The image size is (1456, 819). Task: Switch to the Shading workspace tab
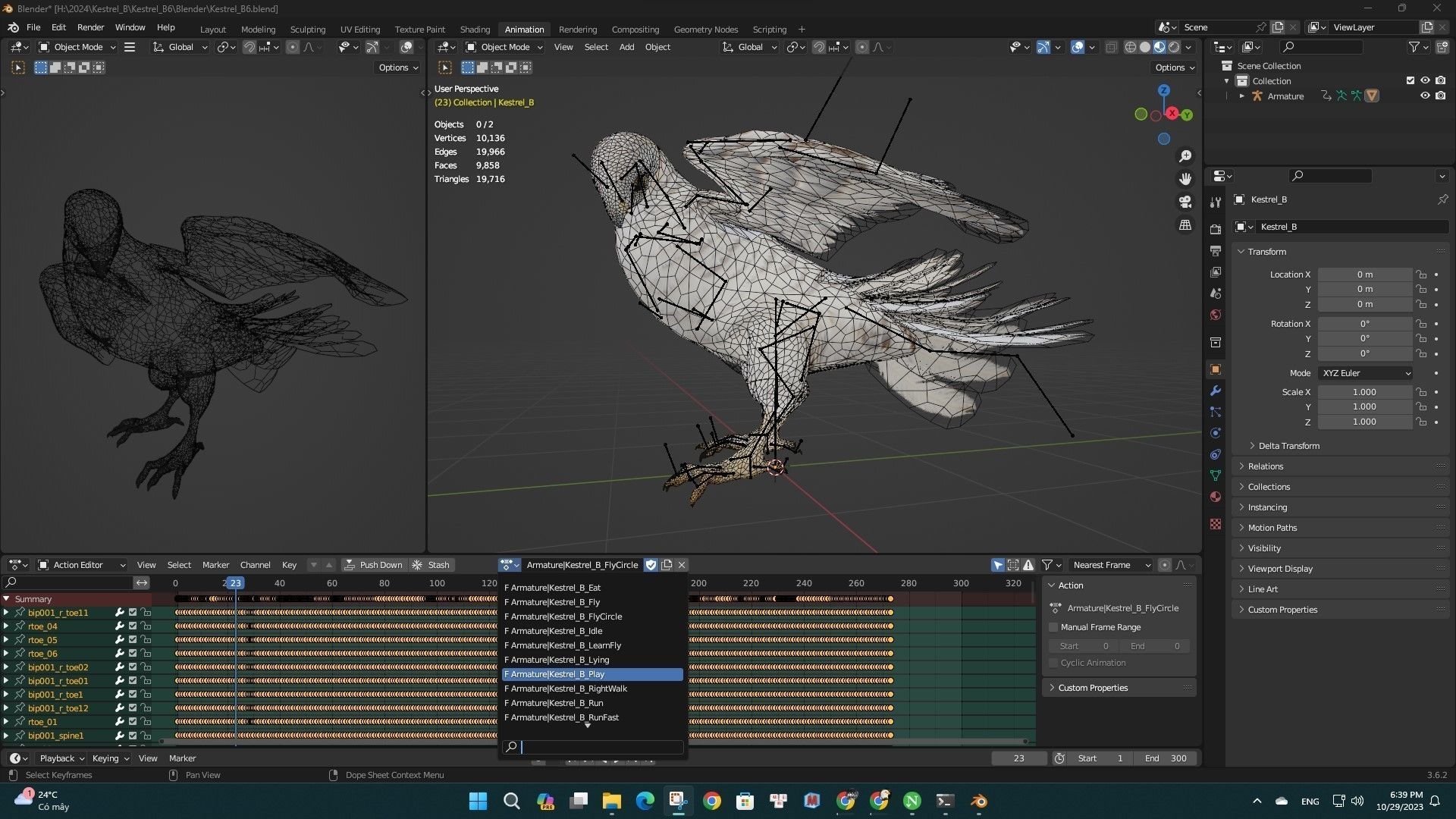[475, 29]
